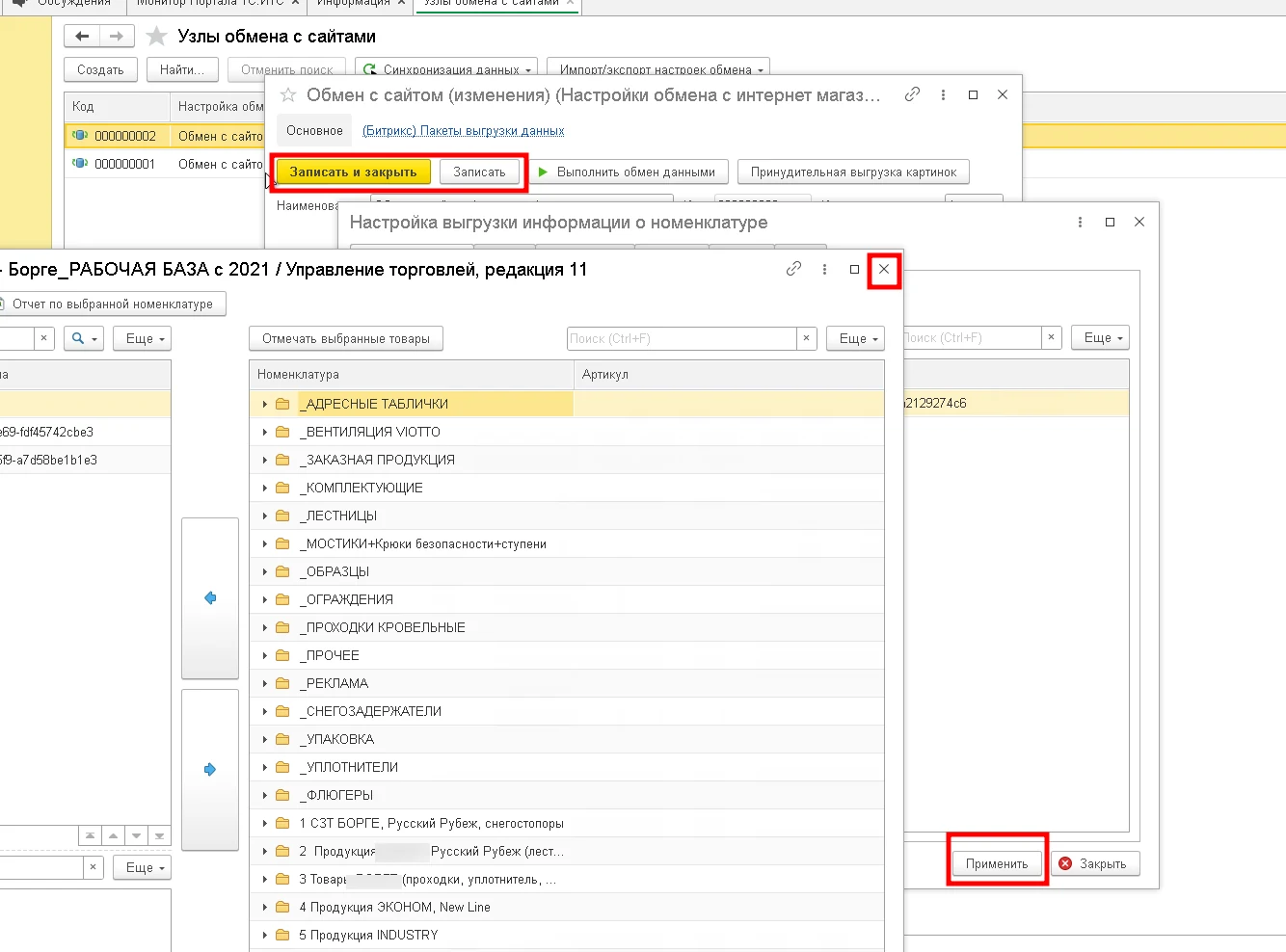This screenshot has height=952, width=1286.
Task: Copy link icon in Обмен с сайтом dialog
Action: 912,94
